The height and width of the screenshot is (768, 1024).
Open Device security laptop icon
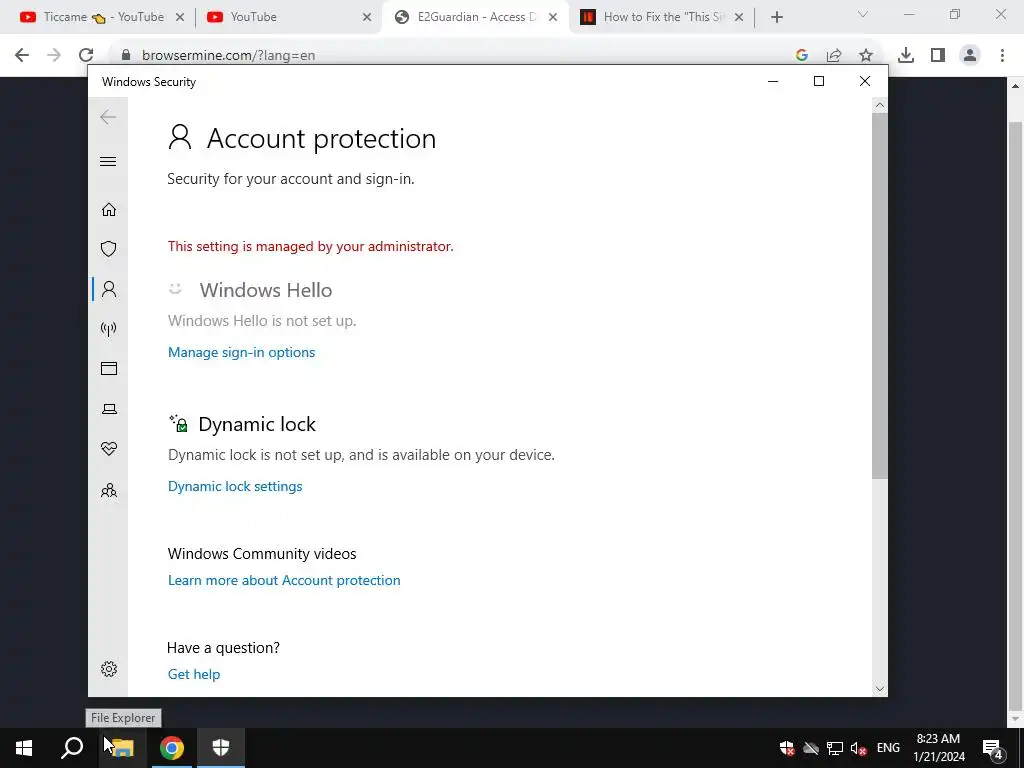(108, 409)
